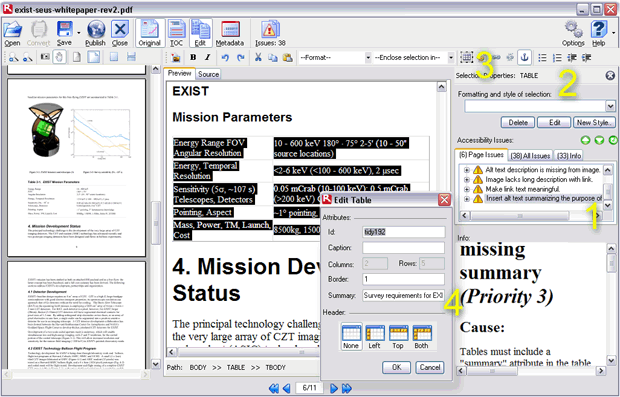620x397 pixels.
Task: Click the Delete style button
Action: pyautogui.click(x=518, y=123)
